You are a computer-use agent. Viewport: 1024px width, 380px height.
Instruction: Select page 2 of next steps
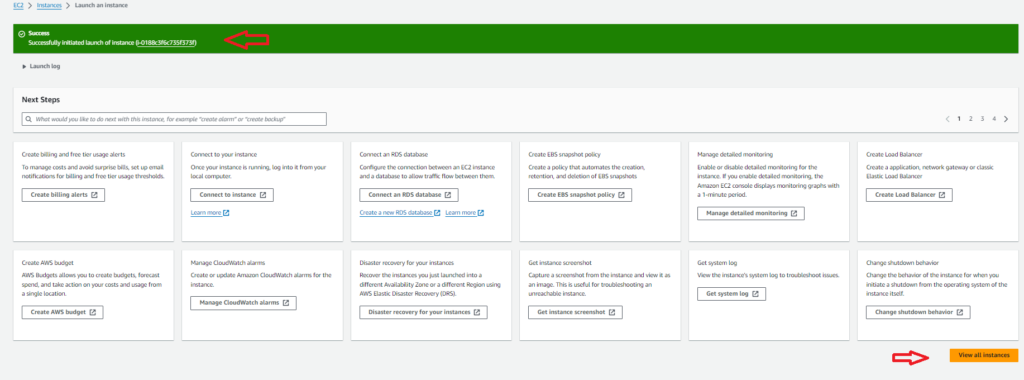pos(970,119)
